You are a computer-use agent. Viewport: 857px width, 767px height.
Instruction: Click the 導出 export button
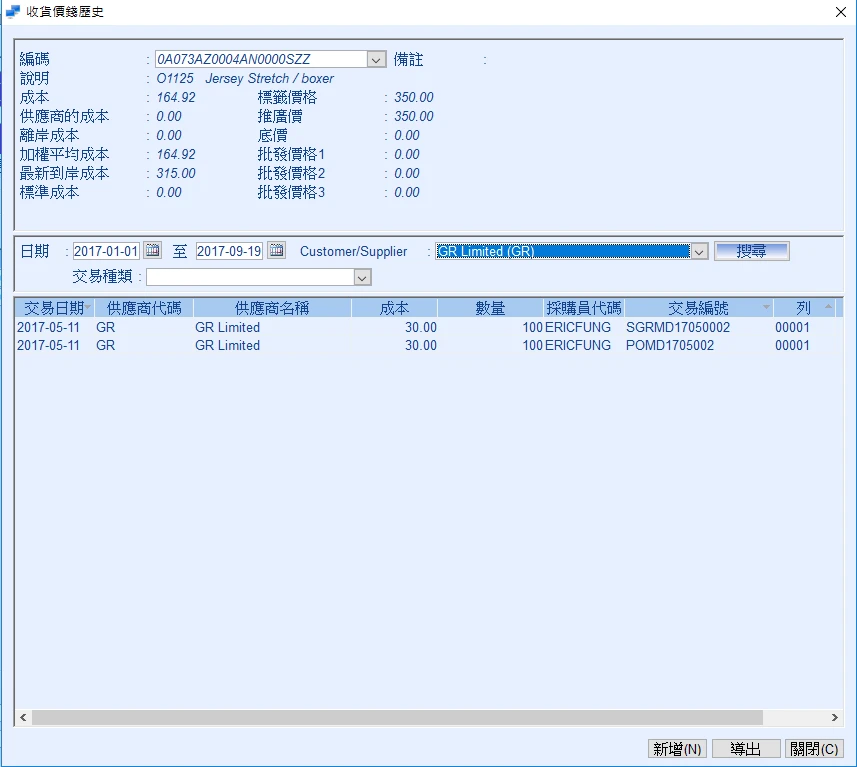[x=746, y=748]
